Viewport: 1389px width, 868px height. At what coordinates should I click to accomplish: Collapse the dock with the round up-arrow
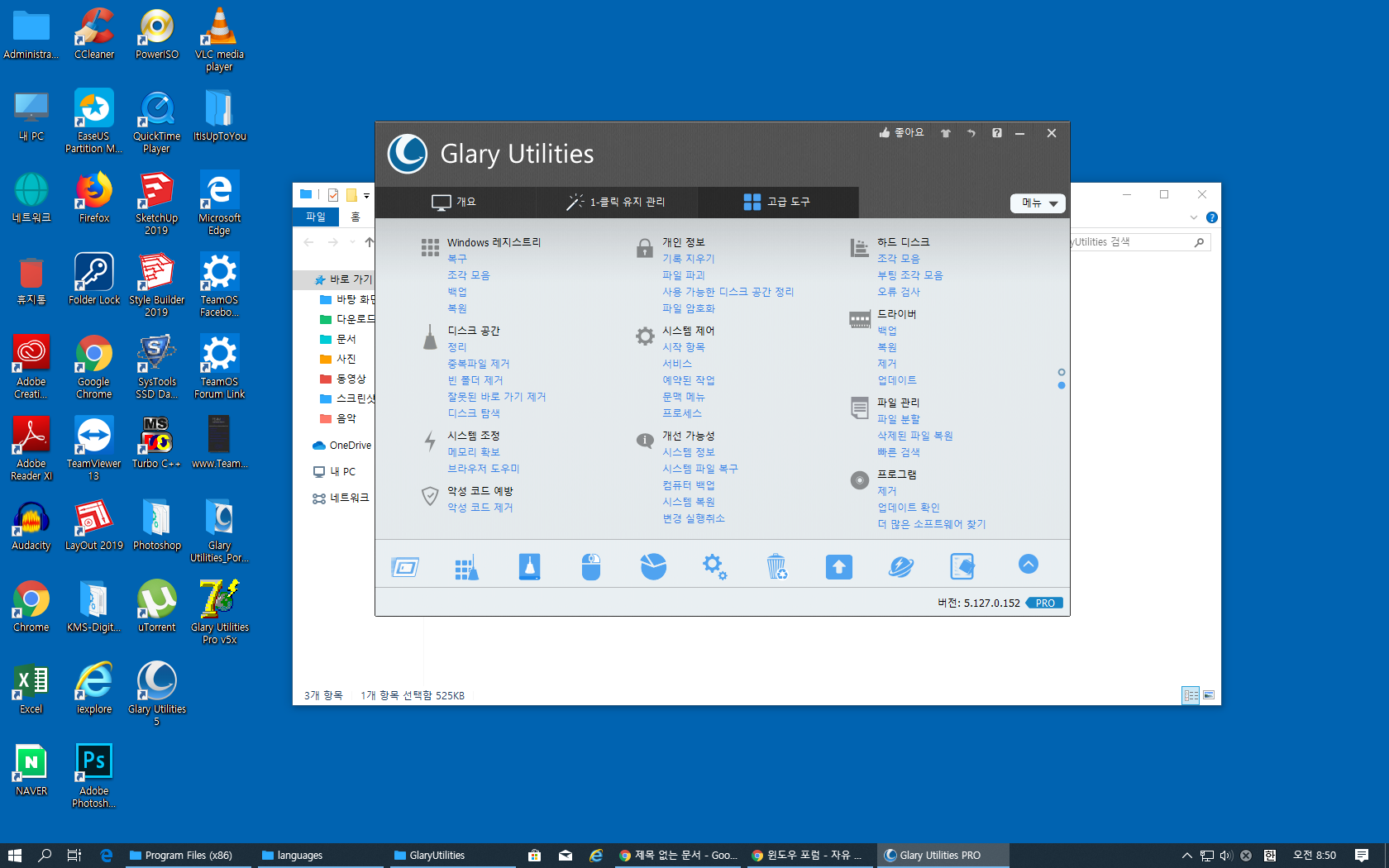pos(1029,564)
